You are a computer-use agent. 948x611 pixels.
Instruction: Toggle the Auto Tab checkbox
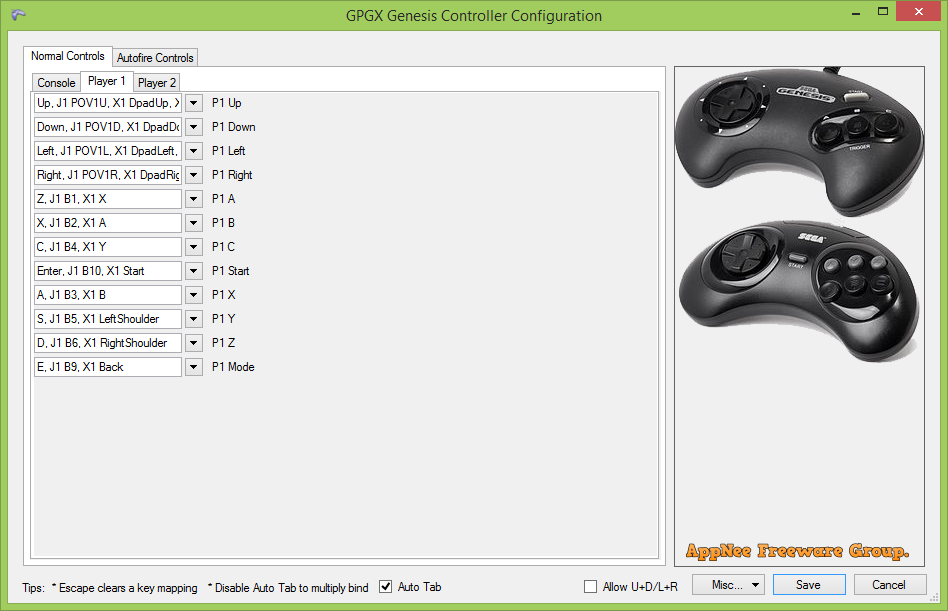tap(386, 586)
